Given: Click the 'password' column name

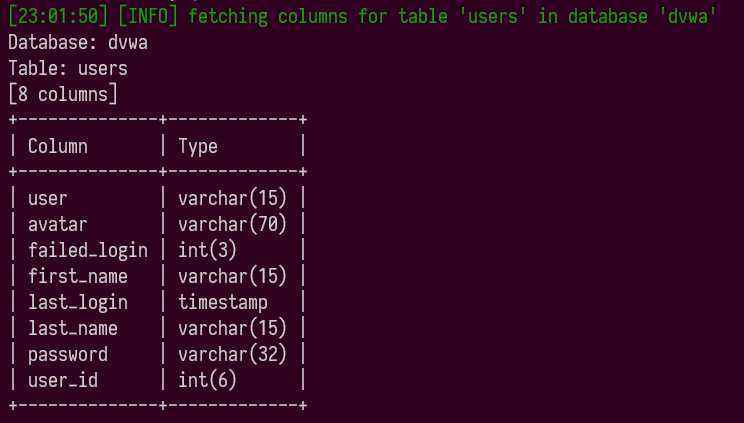Looking at the screenshot, I should [x=68, y=355].
